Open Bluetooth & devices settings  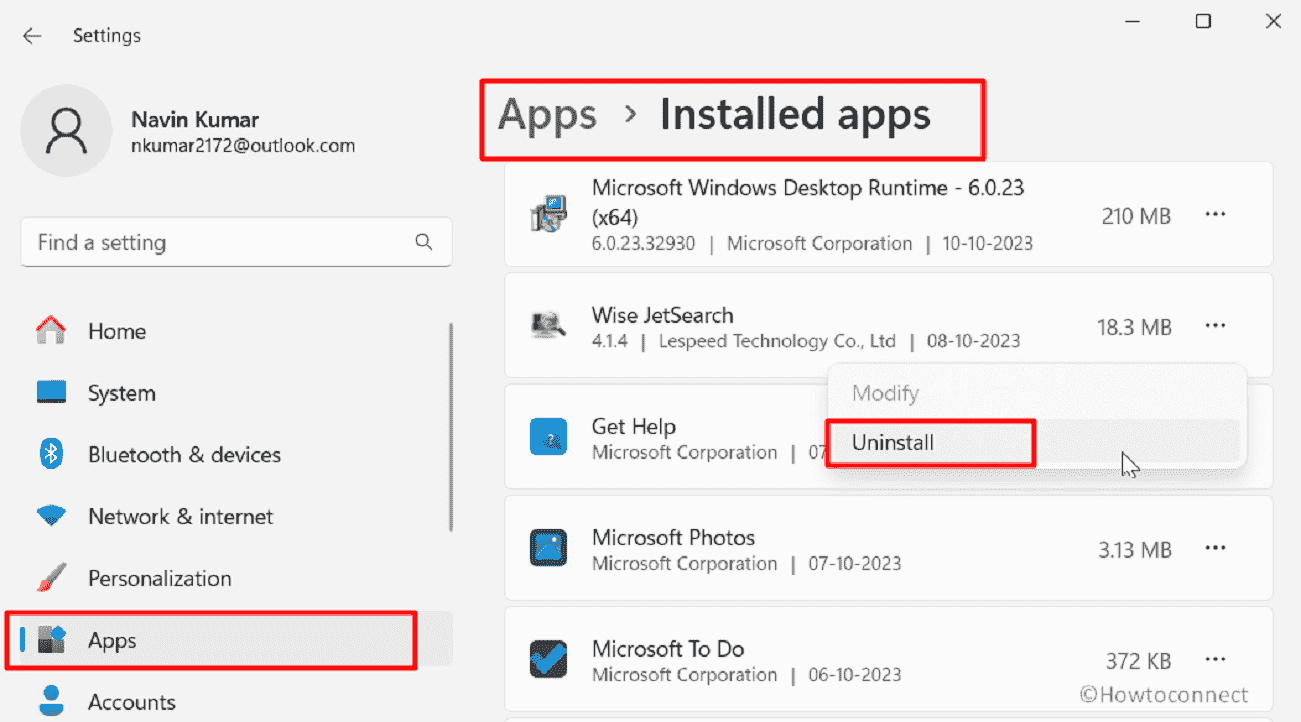pos(236,455)
